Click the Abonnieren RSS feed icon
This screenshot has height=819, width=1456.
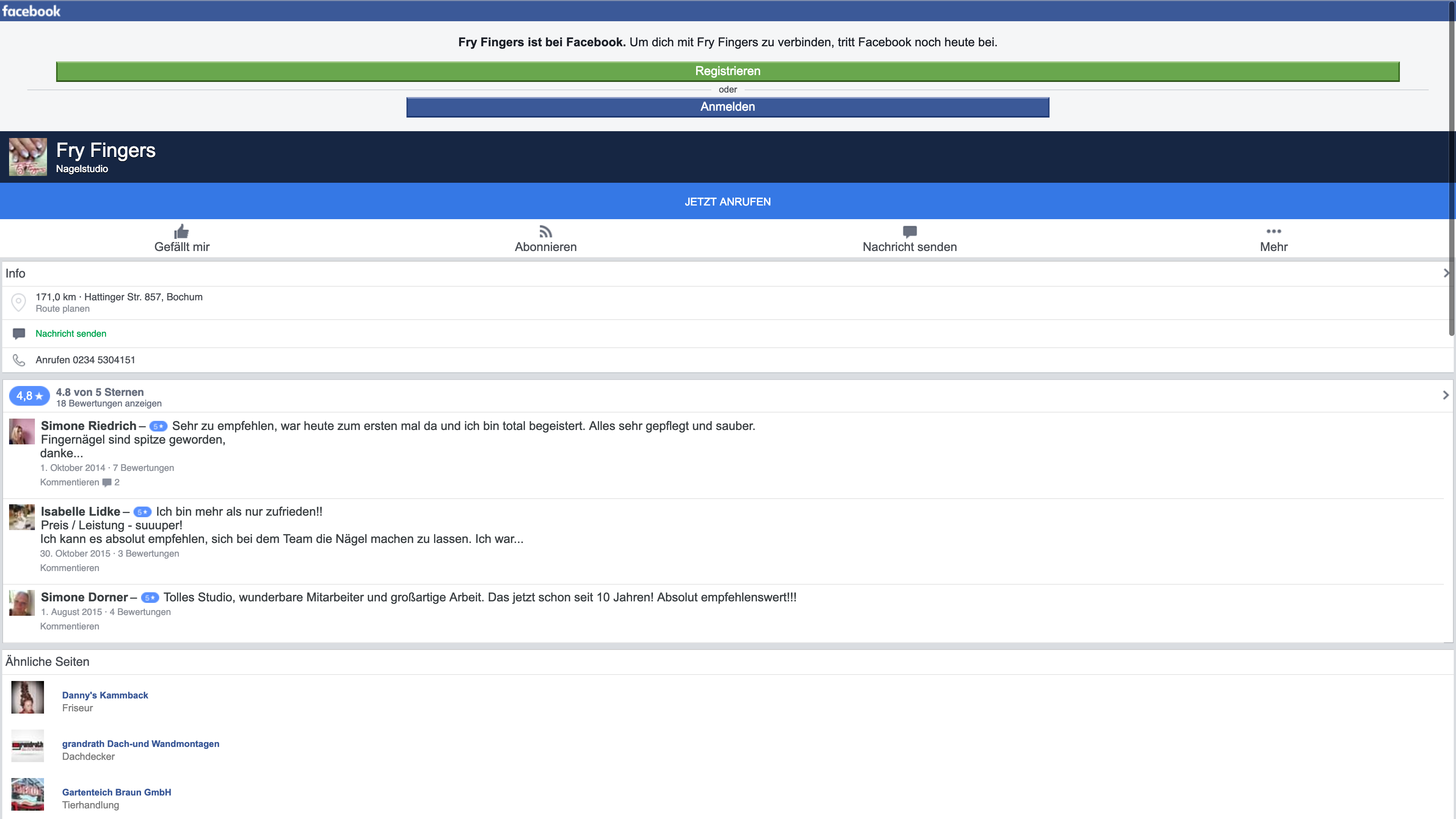pos(546,231)
